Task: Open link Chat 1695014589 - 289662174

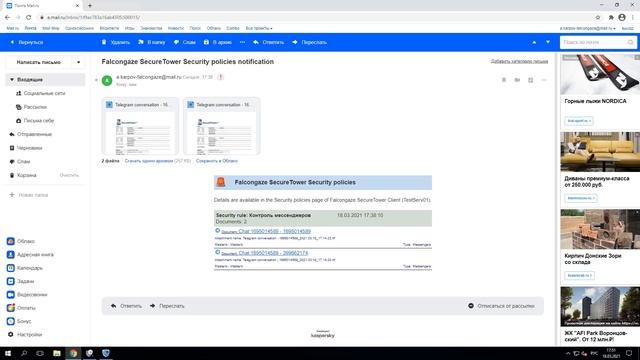Action: pos(273,253)
